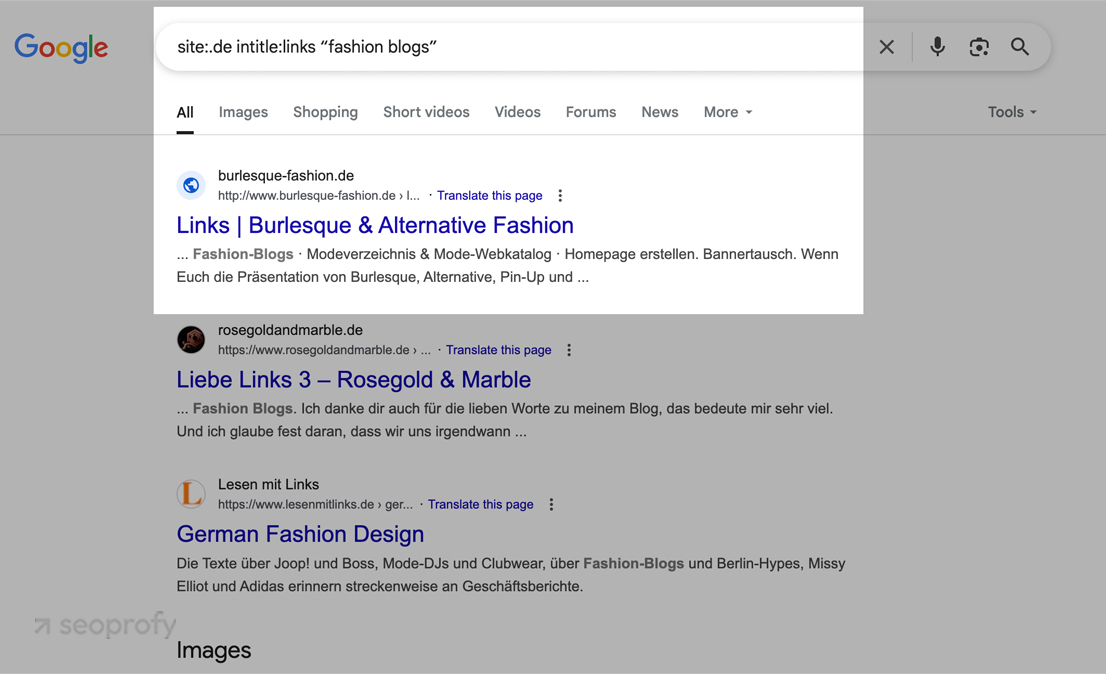Open the Short videos tab
The image size is (1106, 674).
pyautogui.click(x=426, y=112)
